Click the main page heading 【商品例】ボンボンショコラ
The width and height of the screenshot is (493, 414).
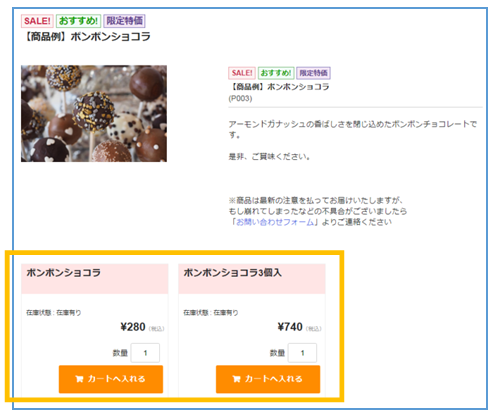point(87,37)
